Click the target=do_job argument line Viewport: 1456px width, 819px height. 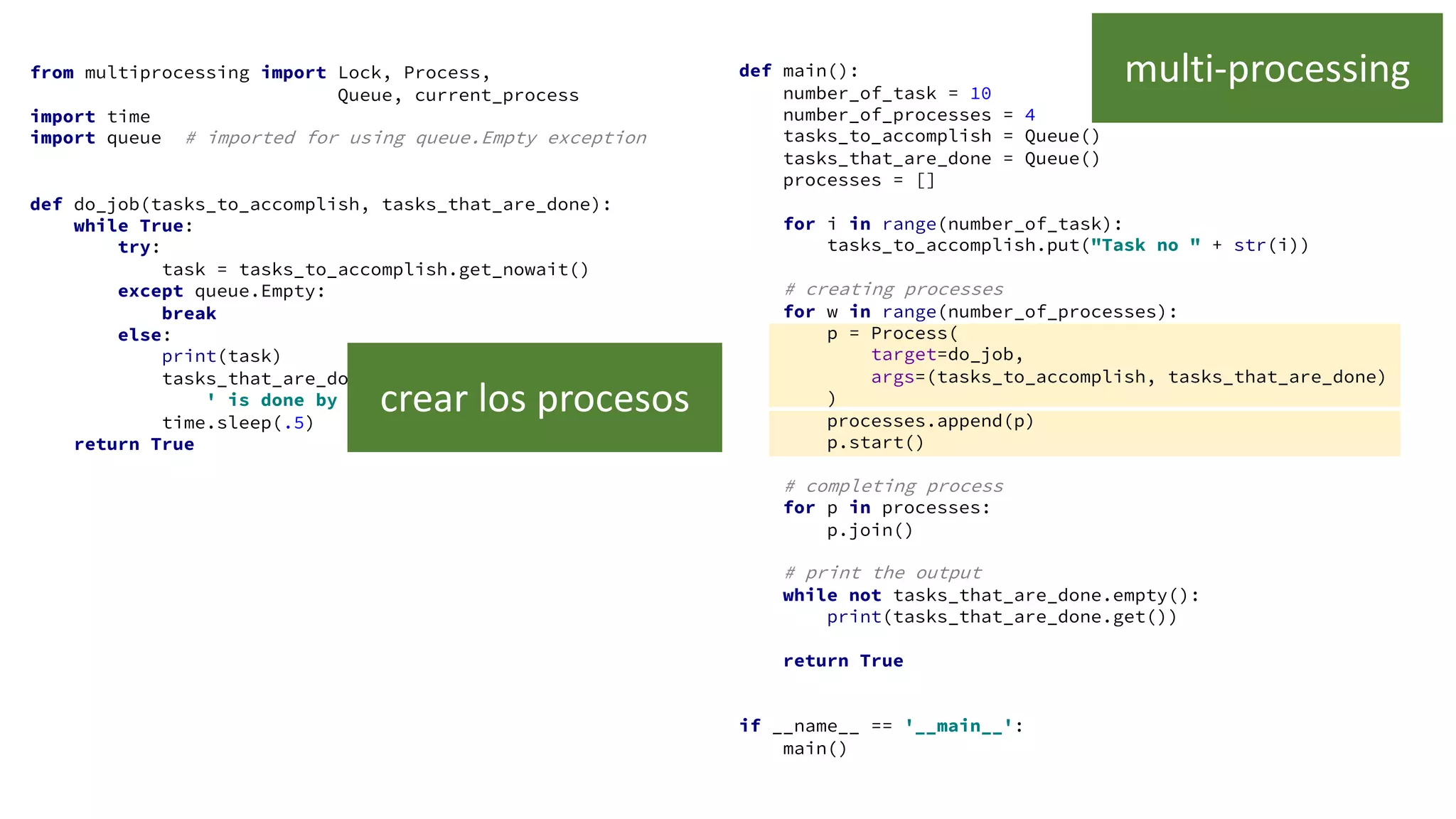[946, 355]
